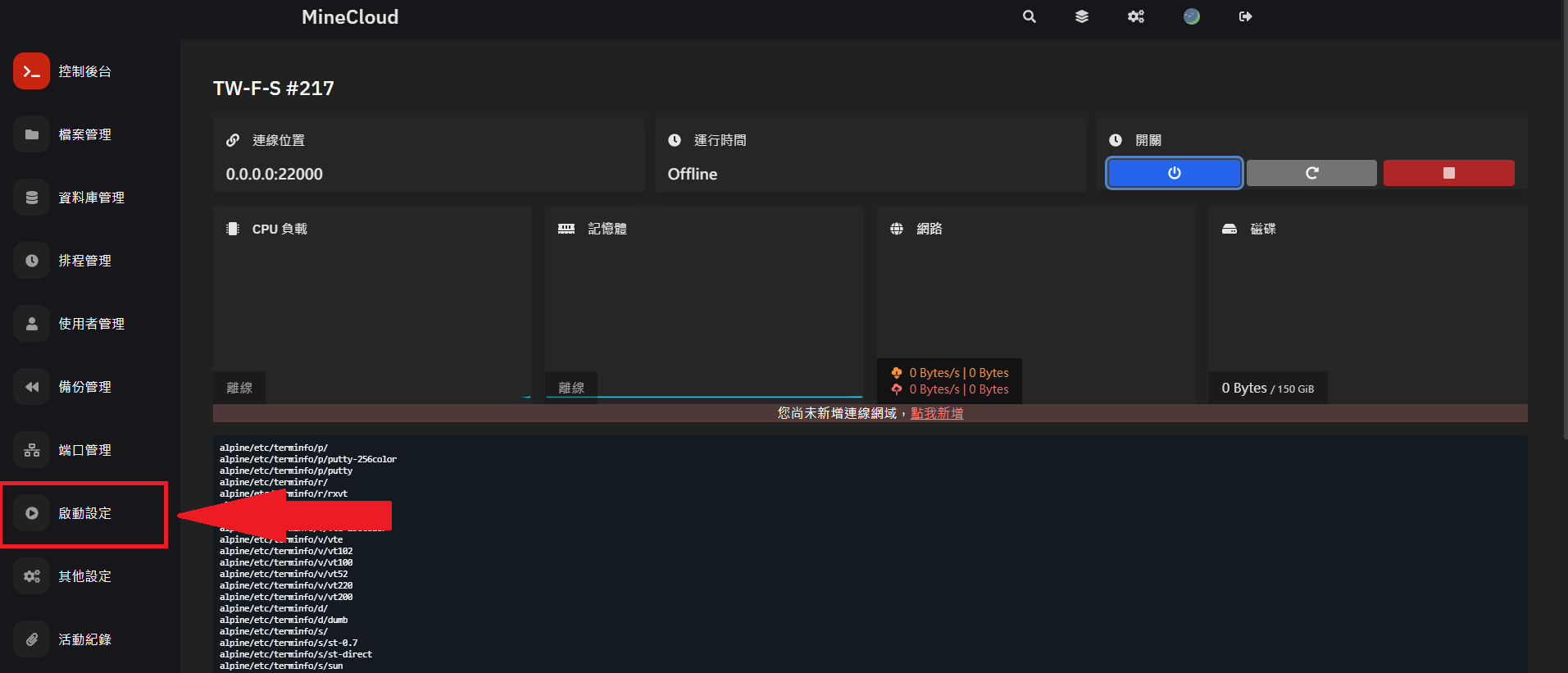Click the play icon for 啟動設定
Image resolution: width=1568 pixels, height=673 pixels.
(31, 513)
